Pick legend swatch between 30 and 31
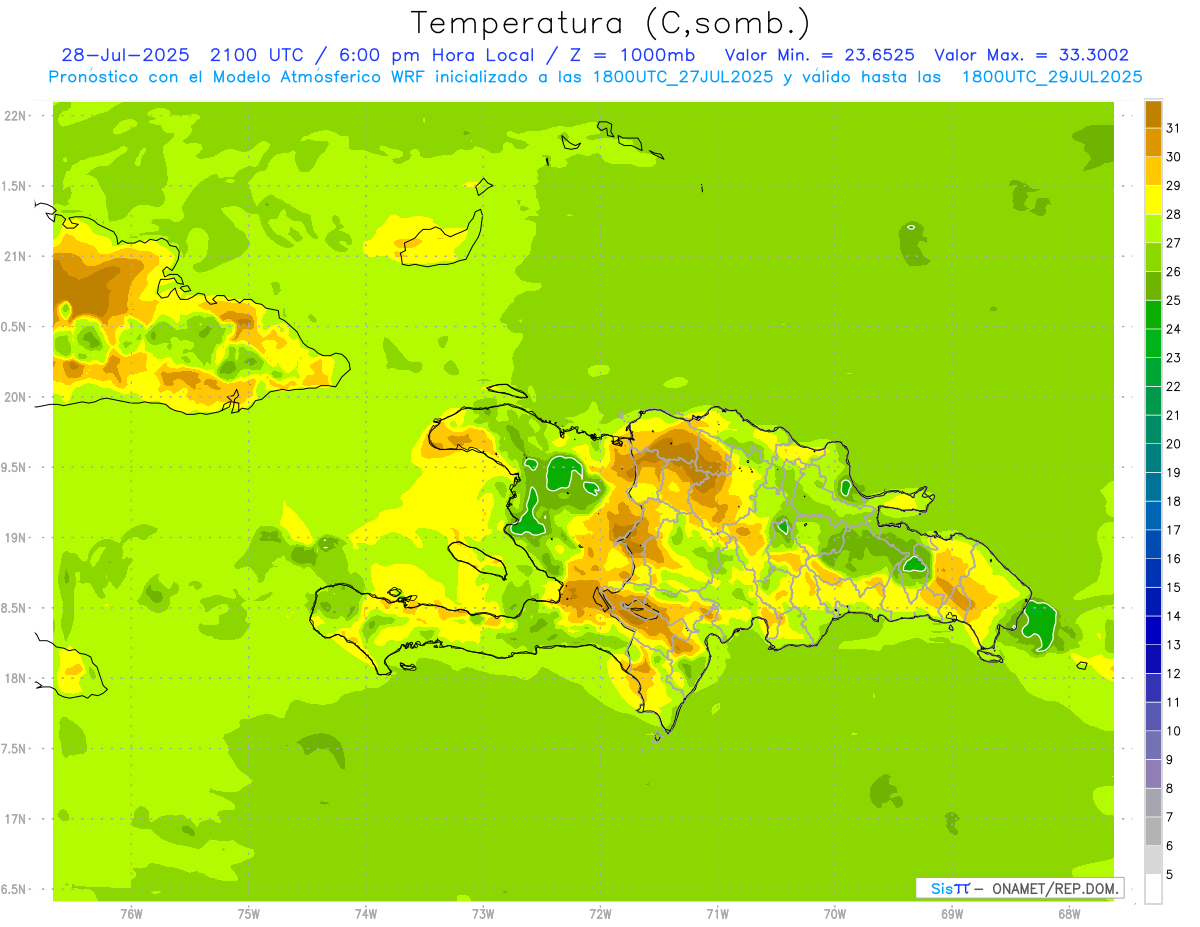1200x927 pixels. [1153, 142]
